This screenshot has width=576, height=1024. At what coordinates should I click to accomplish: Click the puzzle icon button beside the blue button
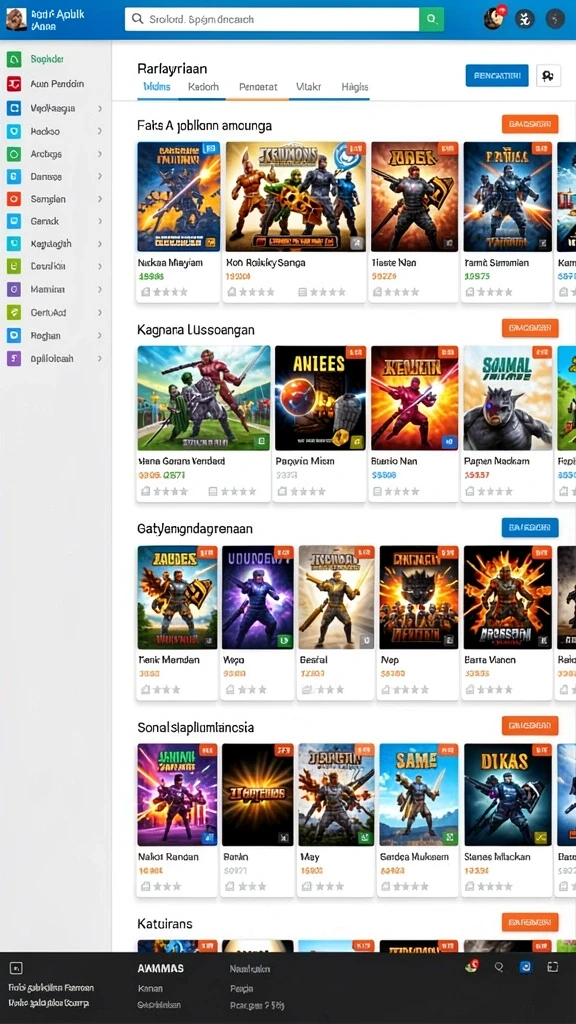point(548,76)
